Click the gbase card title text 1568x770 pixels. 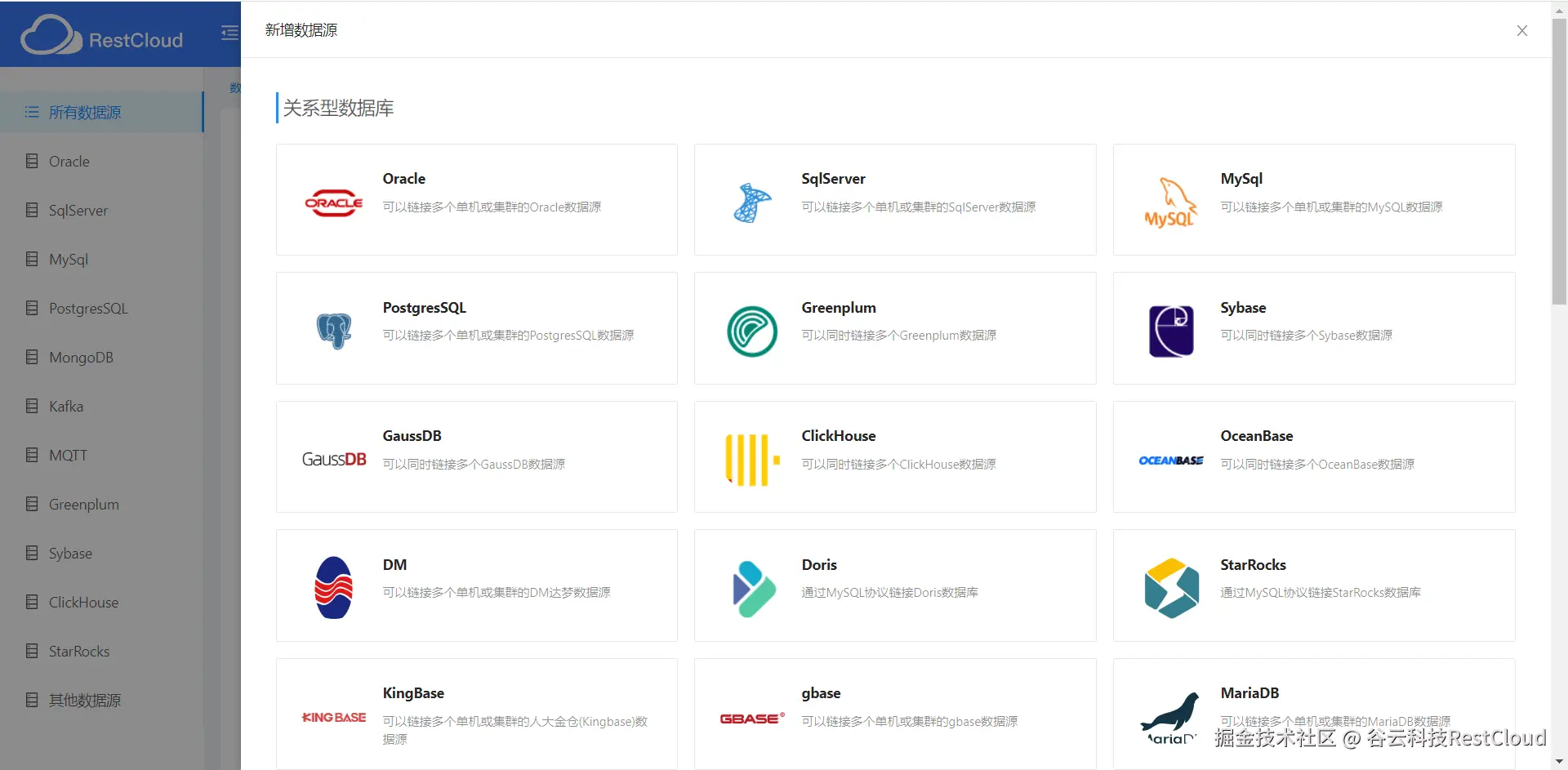821,693
